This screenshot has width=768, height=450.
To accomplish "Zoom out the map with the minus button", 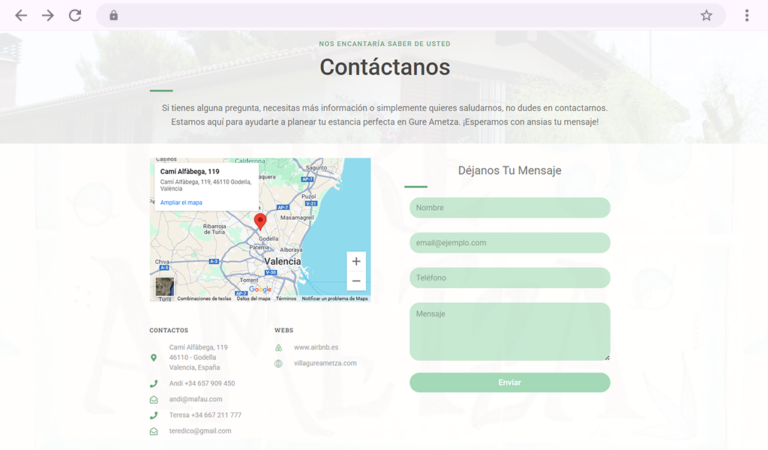I will (x=356, y=281).
